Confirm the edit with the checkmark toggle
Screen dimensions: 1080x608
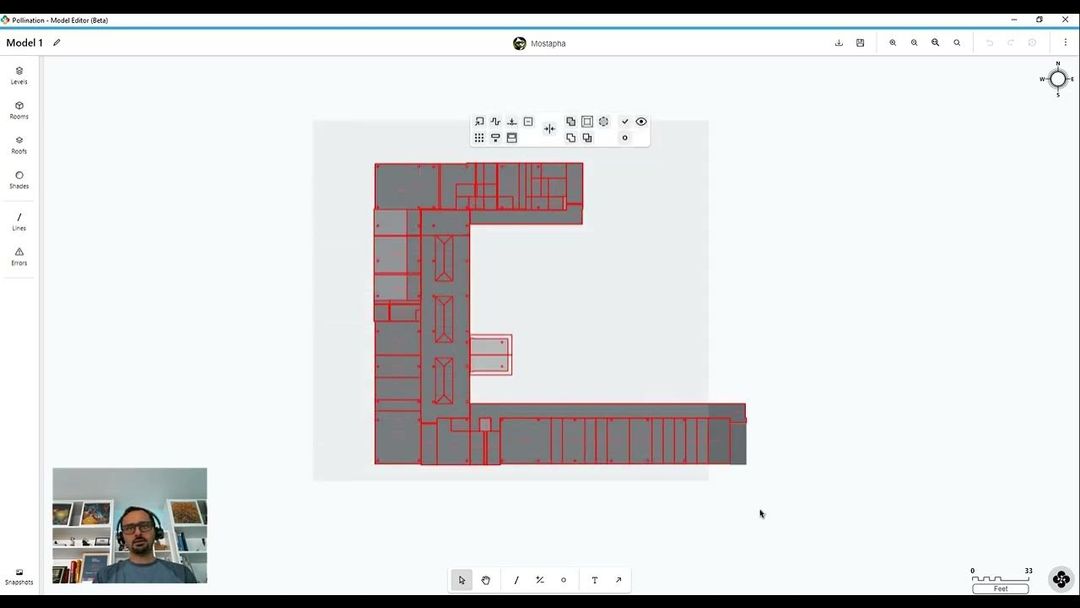[624, 120]
